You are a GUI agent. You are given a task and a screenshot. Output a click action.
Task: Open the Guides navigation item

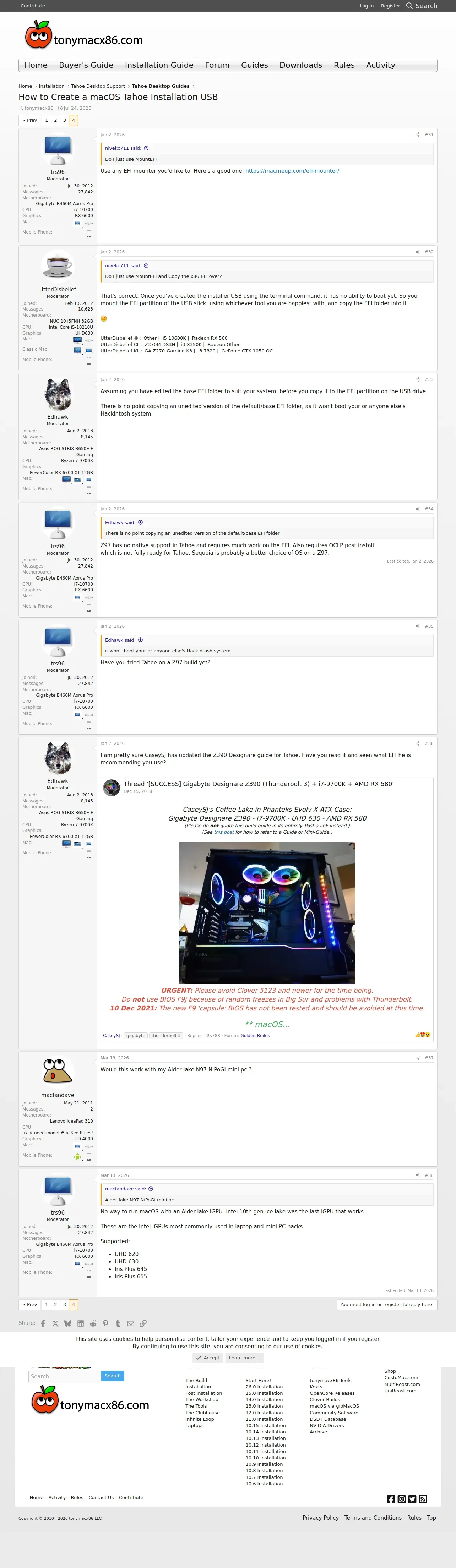click(255, 65)
